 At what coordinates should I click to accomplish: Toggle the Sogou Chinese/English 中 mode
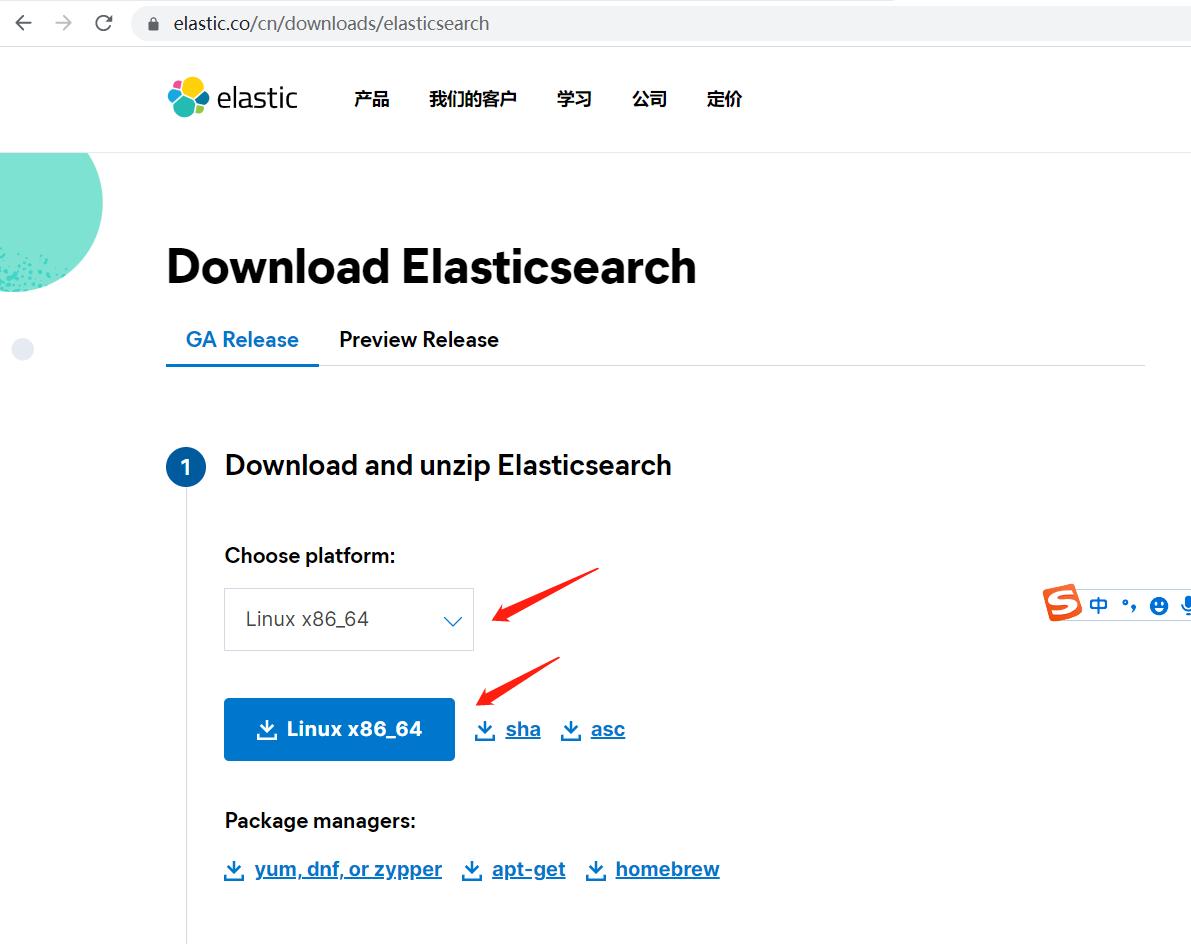(1098, 605)
